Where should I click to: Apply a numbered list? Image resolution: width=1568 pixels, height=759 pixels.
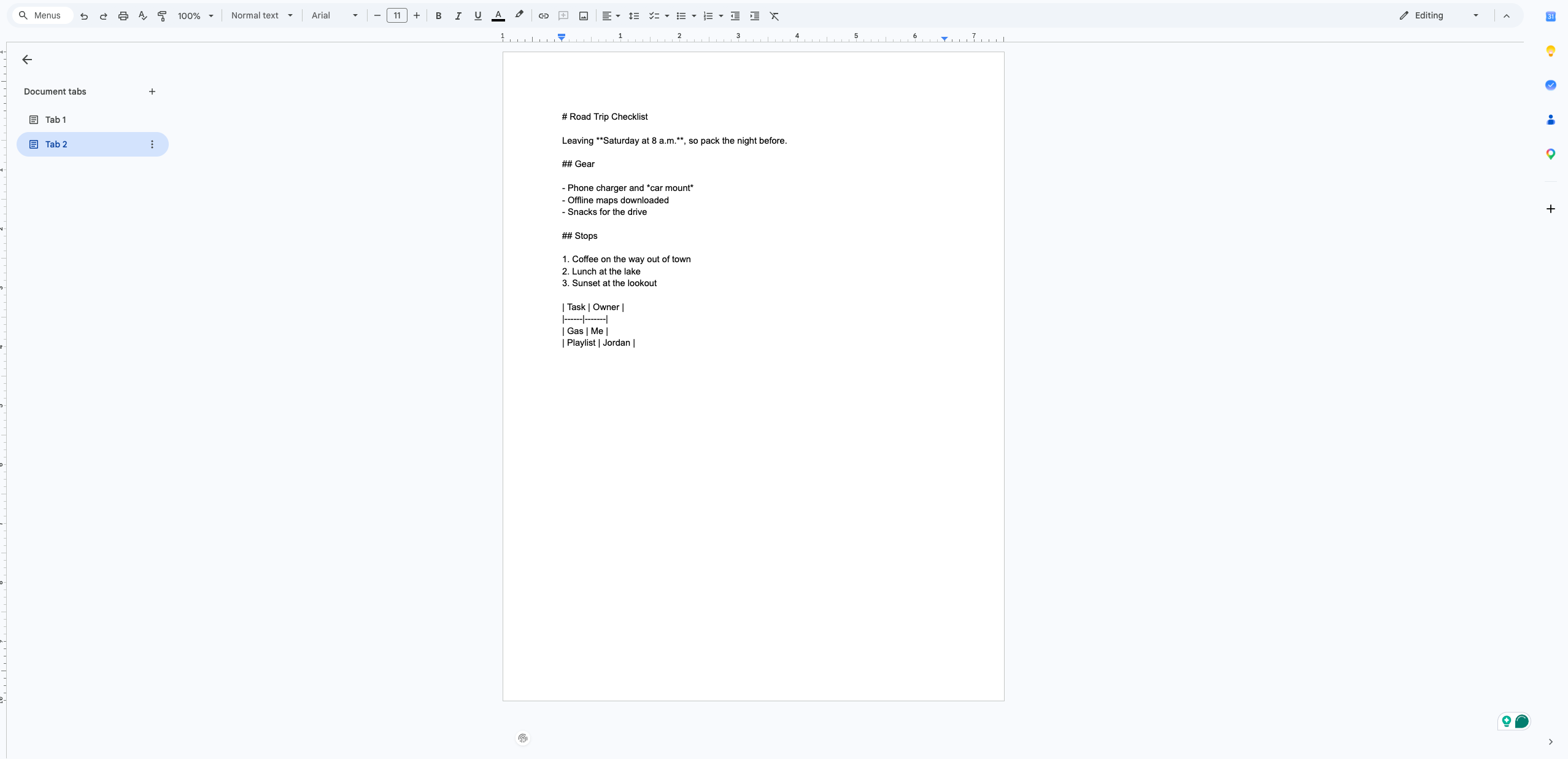point(708,16)
